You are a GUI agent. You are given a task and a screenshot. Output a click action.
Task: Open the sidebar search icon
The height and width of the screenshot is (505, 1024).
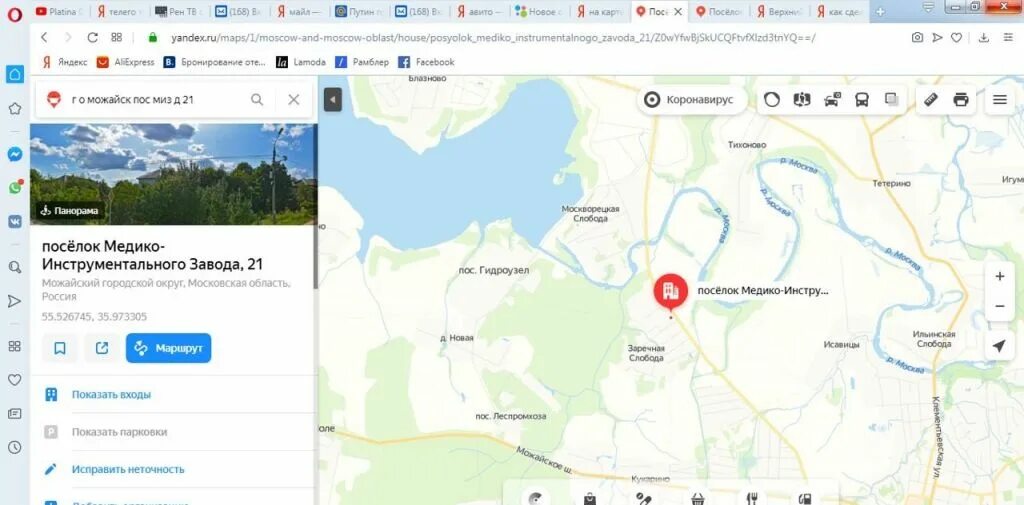pos(14,267)
